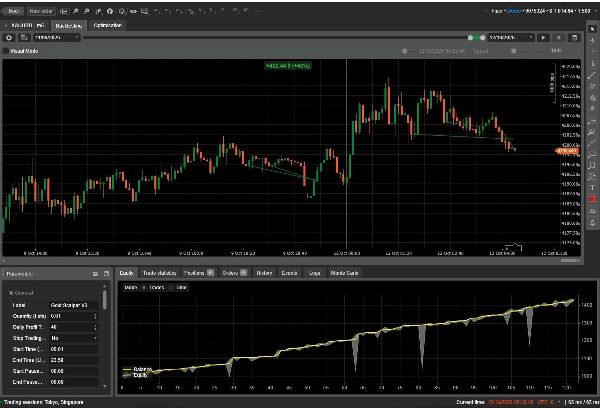Click the right date range slider handle
The image size is (600, 408).
[x=483, y=38]
